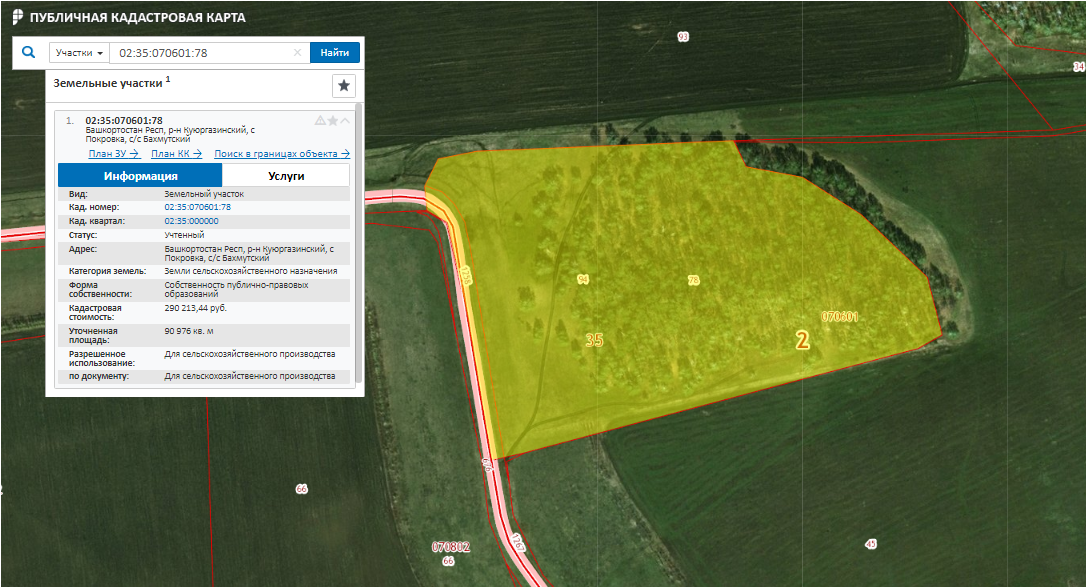The image size is (1087, 588).
Task: Open favorites with the star button
Action: click(344, 85)
